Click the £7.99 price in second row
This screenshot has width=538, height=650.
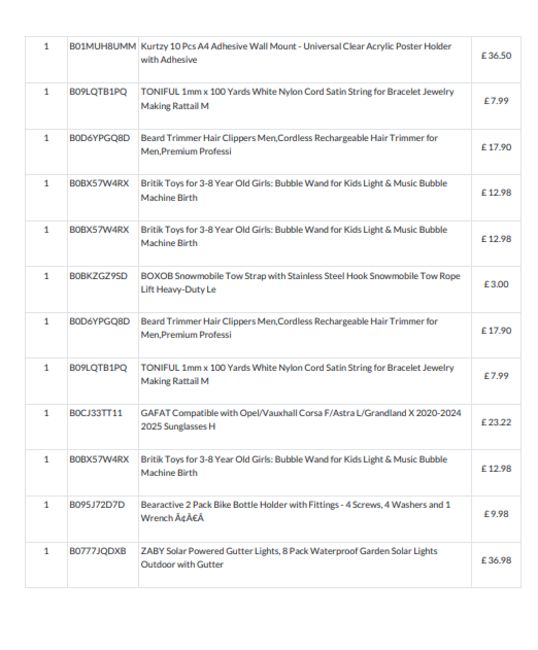[x=496, y=101]
